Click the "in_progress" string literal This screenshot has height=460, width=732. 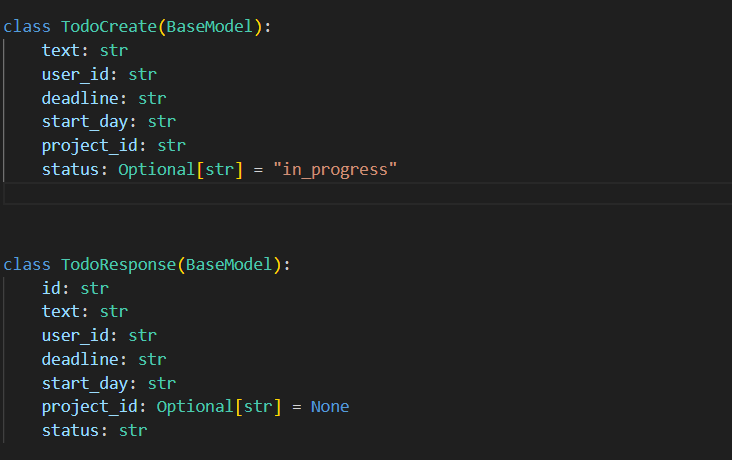[x=335, y=170]
